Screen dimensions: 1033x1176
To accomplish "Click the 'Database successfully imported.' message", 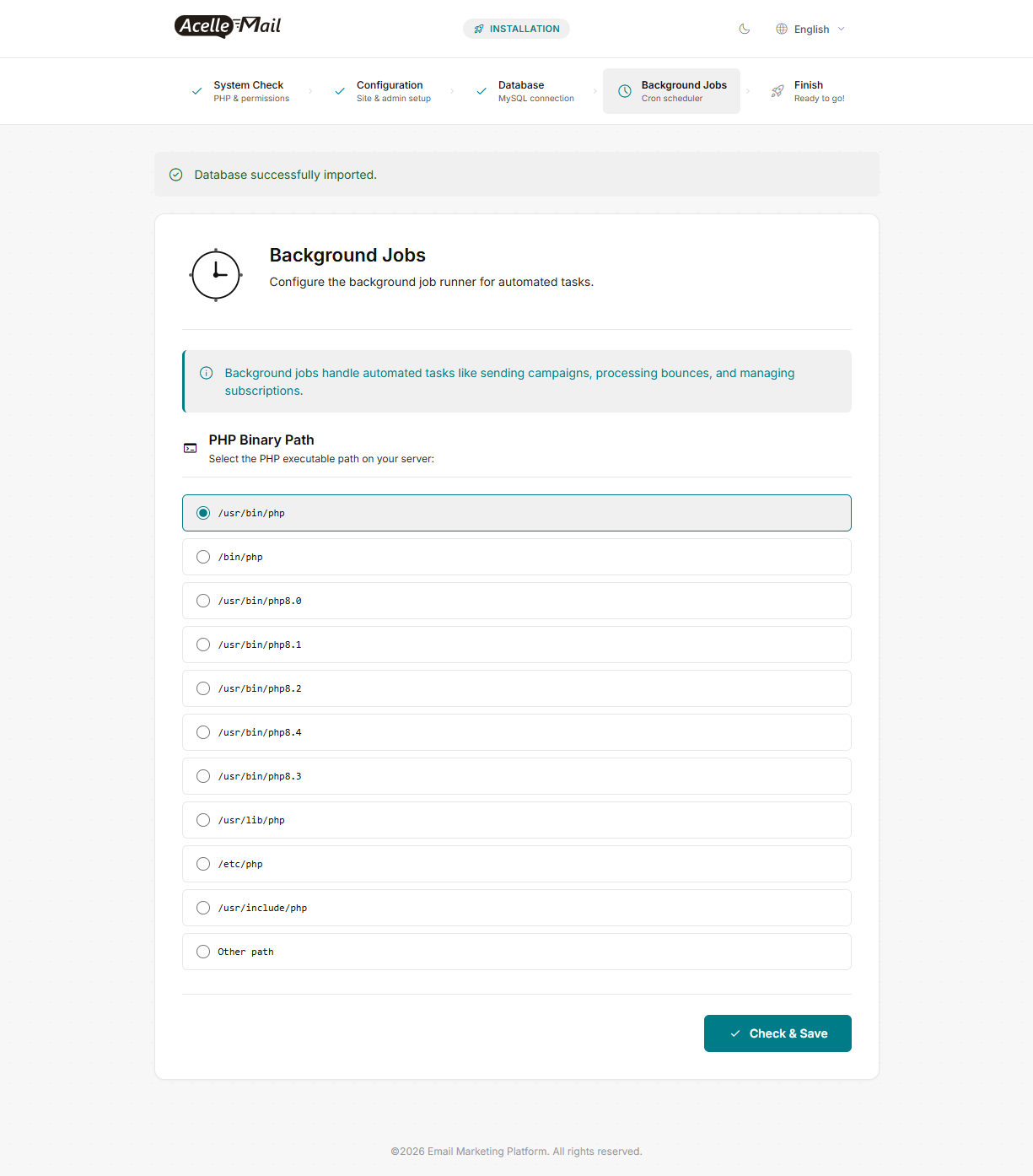I will click(x=285, y=175).
